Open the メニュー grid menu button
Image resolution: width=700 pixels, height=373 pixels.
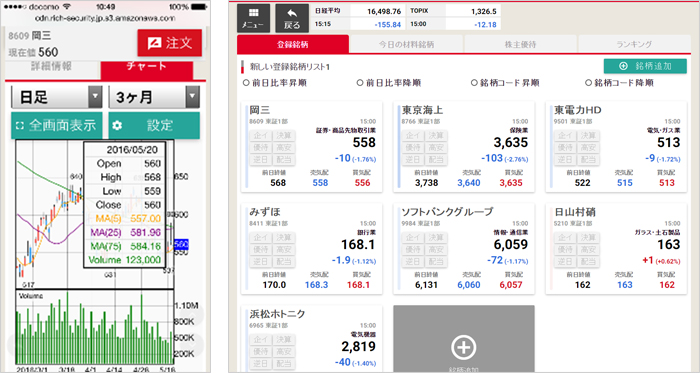tap(253, 18)
